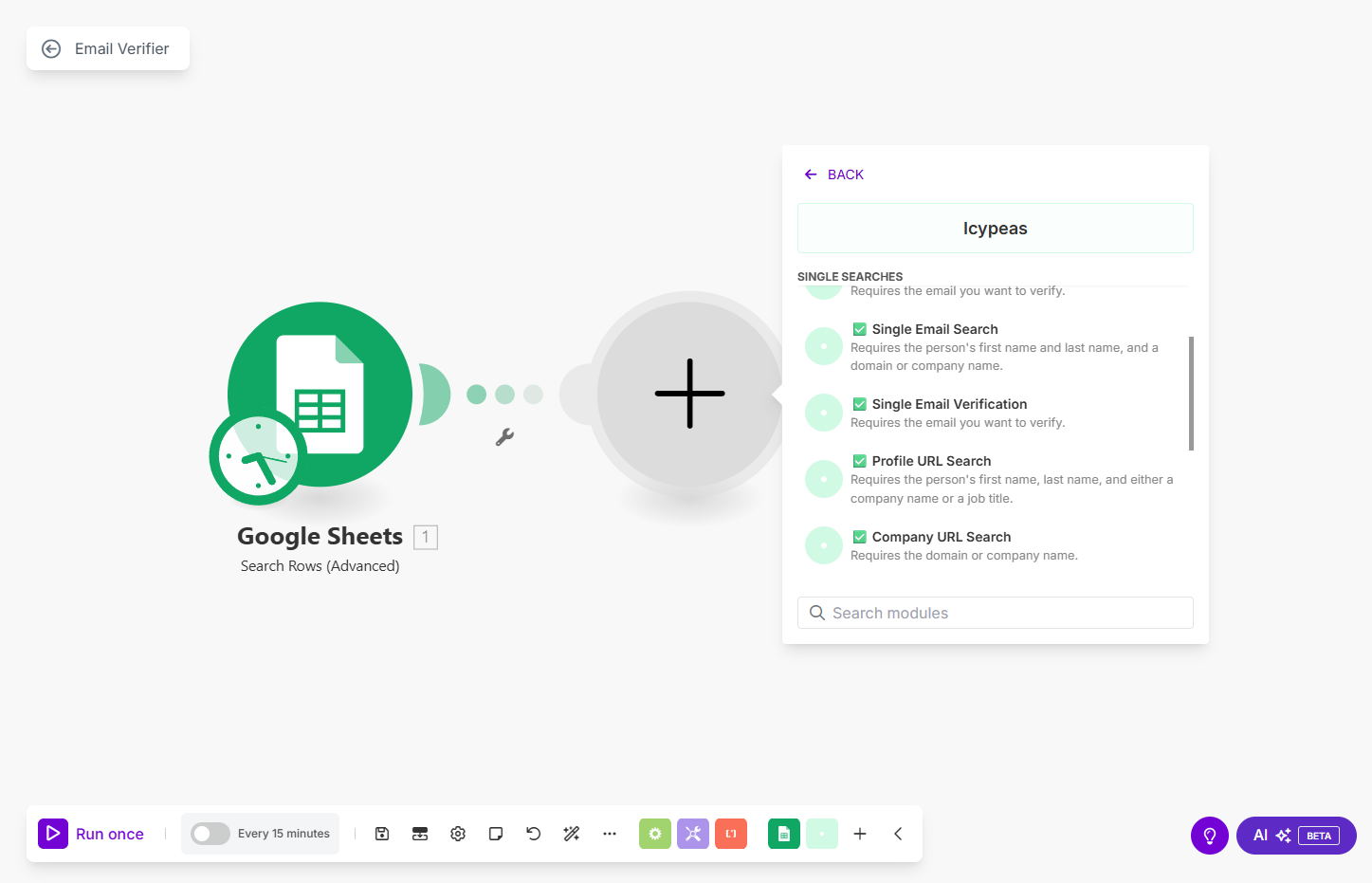Image resolution: width=1372 pixels, height=883 pixels.
Task: Open the lightbulb help button
Action: click(1210, 836)
